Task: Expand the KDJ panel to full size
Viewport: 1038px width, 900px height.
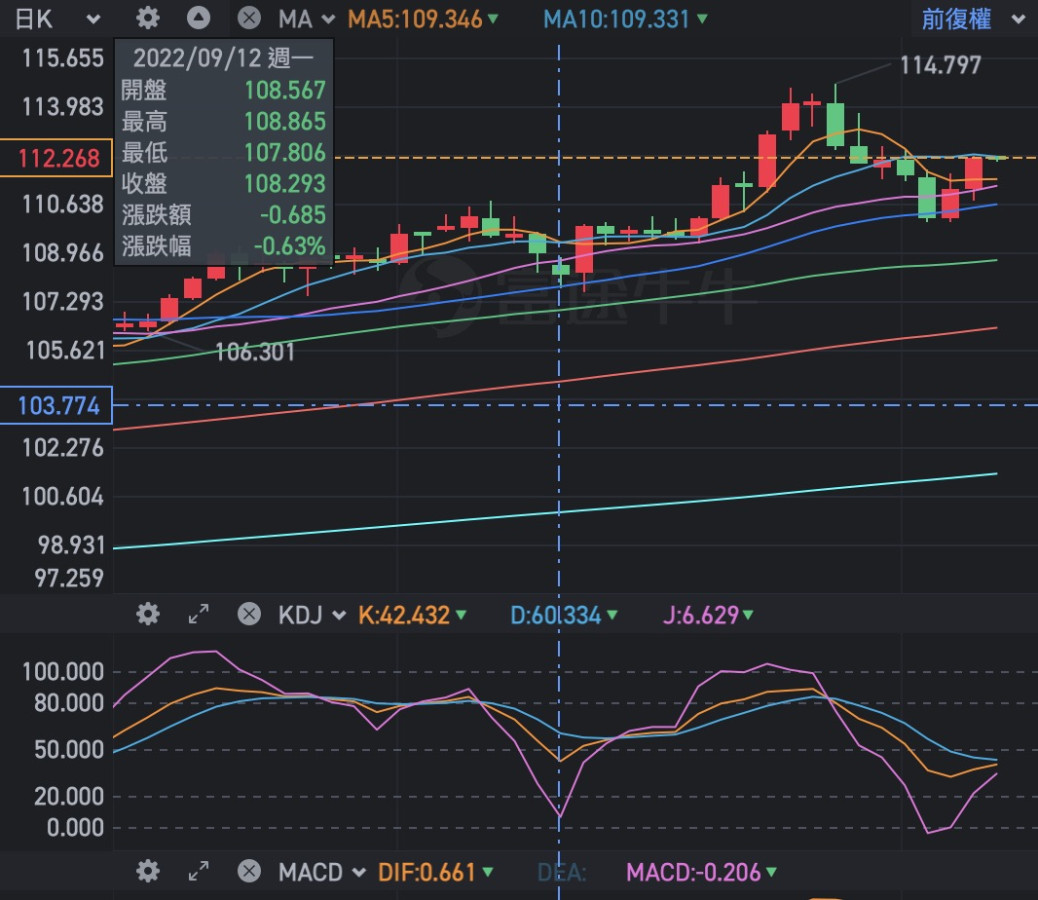Action: pyautogui.click(x=199, y=614)
